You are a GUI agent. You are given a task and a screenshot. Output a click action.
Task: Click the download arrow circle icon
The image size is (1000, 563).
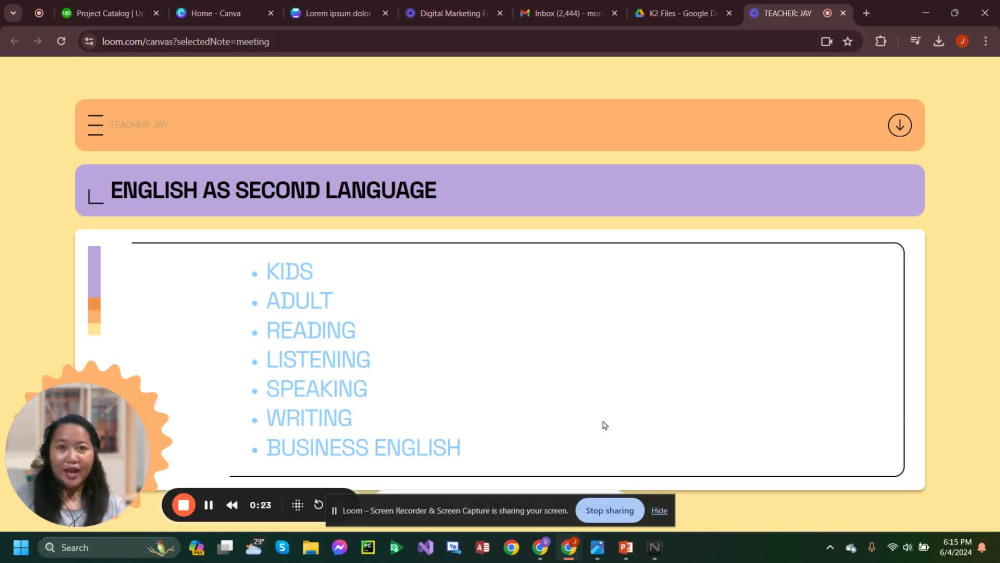point(899,125)
